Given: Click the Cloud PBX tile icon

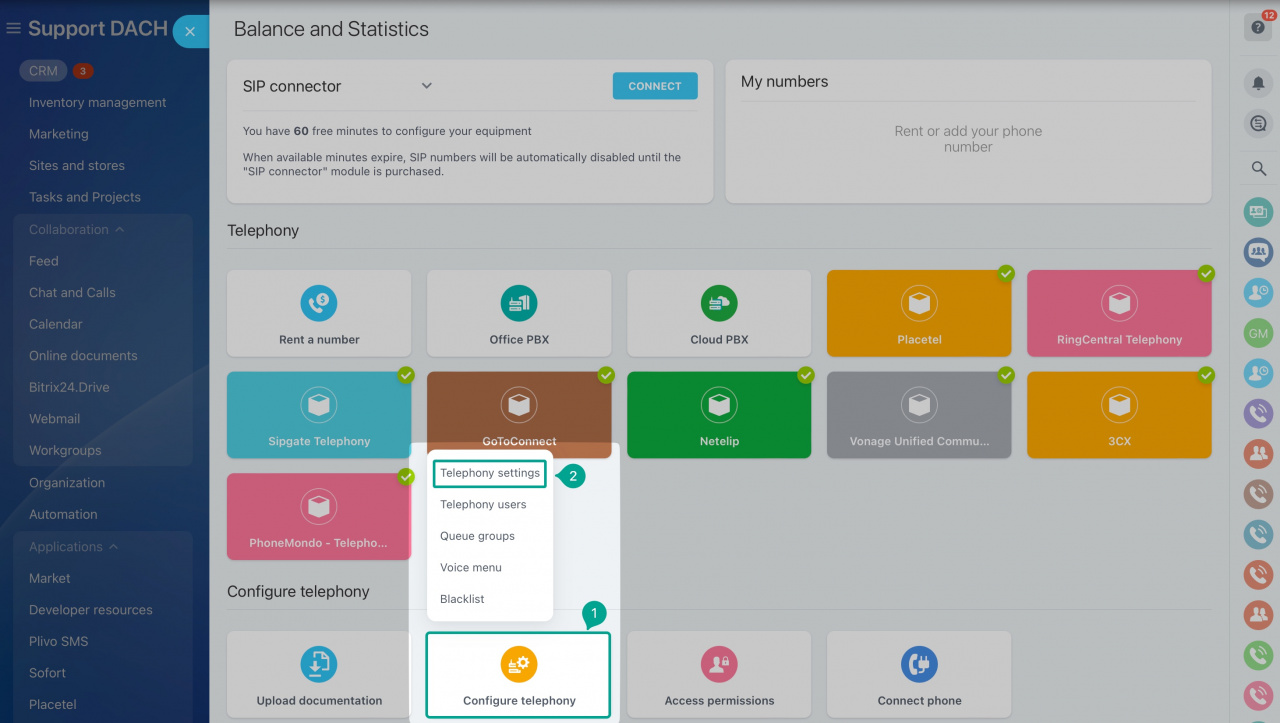Looking at the screenshot, I should [x=718, y=302].
